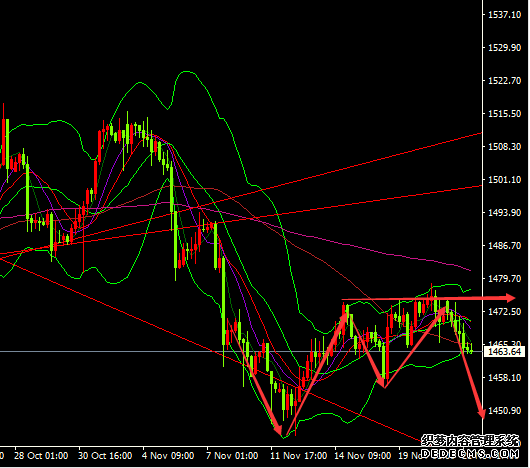Click the 14 Nov 09:00 time label
530x468 pixels.
click(363, 456)
